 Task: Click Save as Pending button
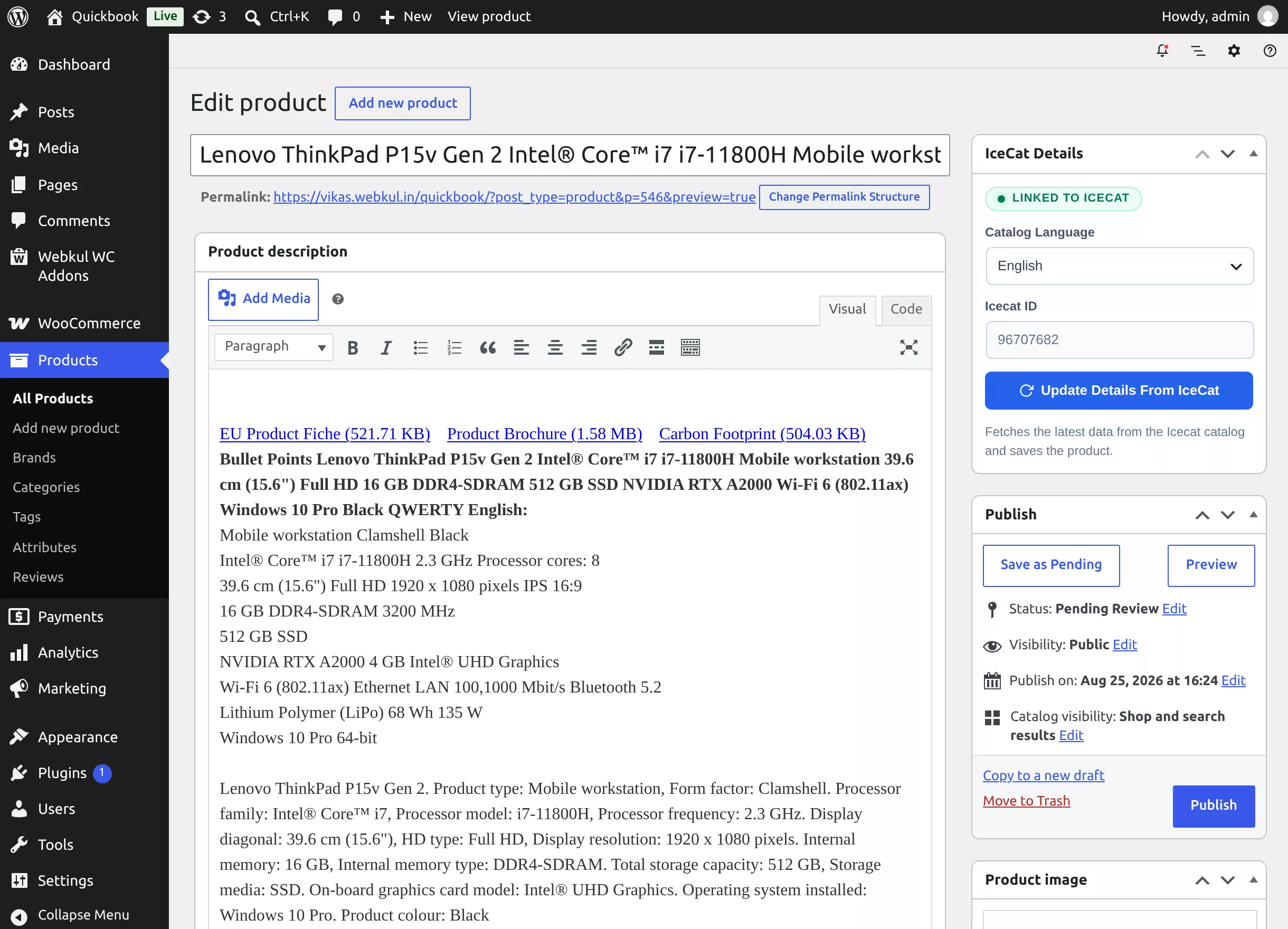[x=1050, y=565]
